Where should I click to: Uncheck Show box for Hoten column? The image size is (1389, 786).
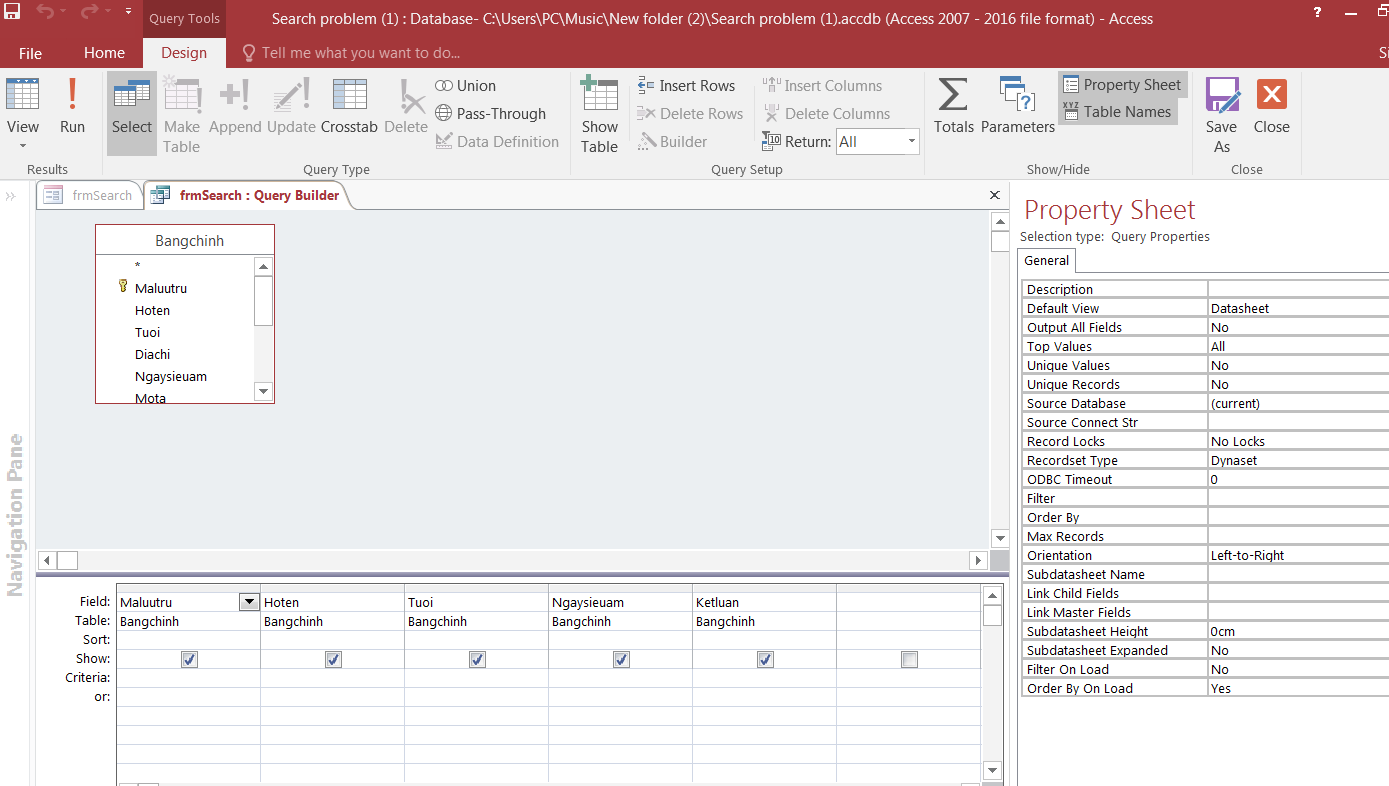click(x=334, y=659)
